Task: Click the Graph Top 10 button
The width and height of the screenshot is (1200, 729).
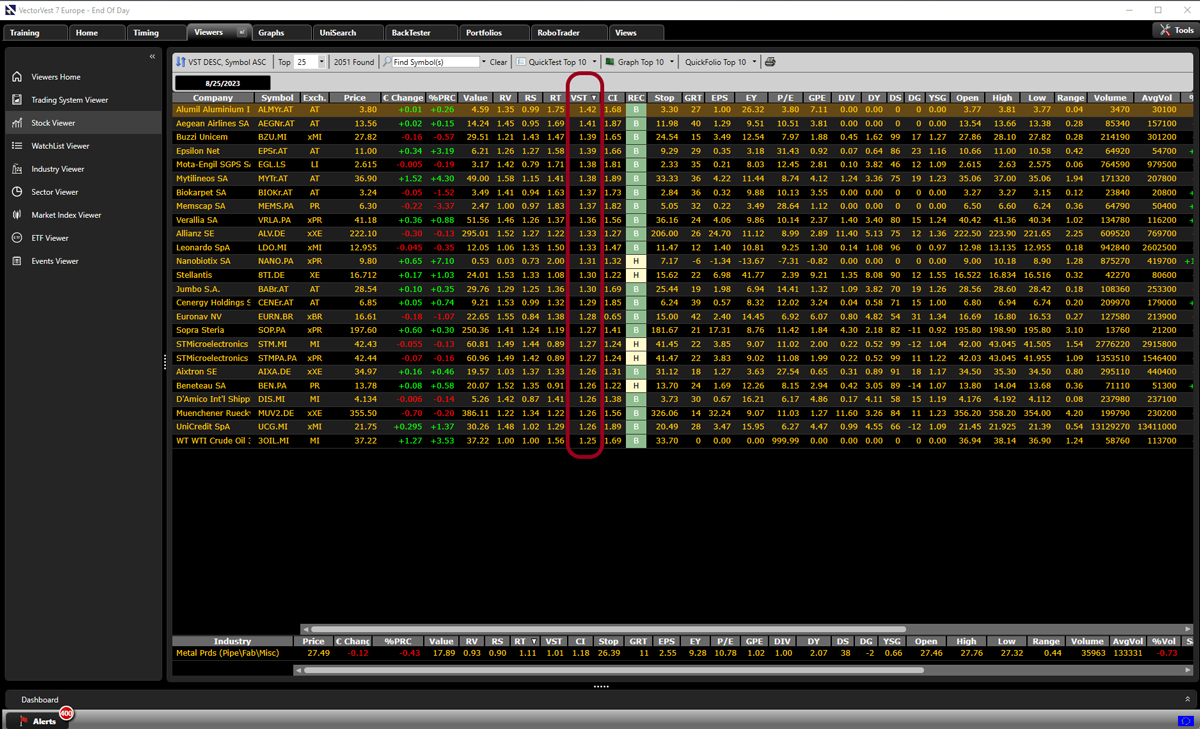Action: tap(634, 62)
